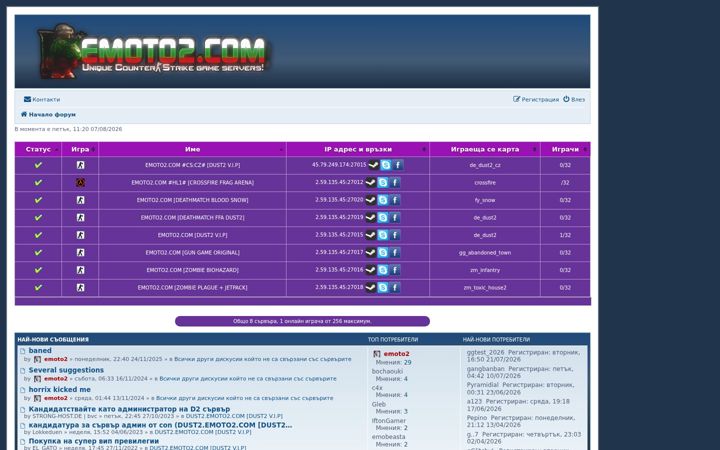Screen dimensions: 720x450
Task: Open newest user gangbanban profile
Action: pyautogui.click(x=485, y=369)
